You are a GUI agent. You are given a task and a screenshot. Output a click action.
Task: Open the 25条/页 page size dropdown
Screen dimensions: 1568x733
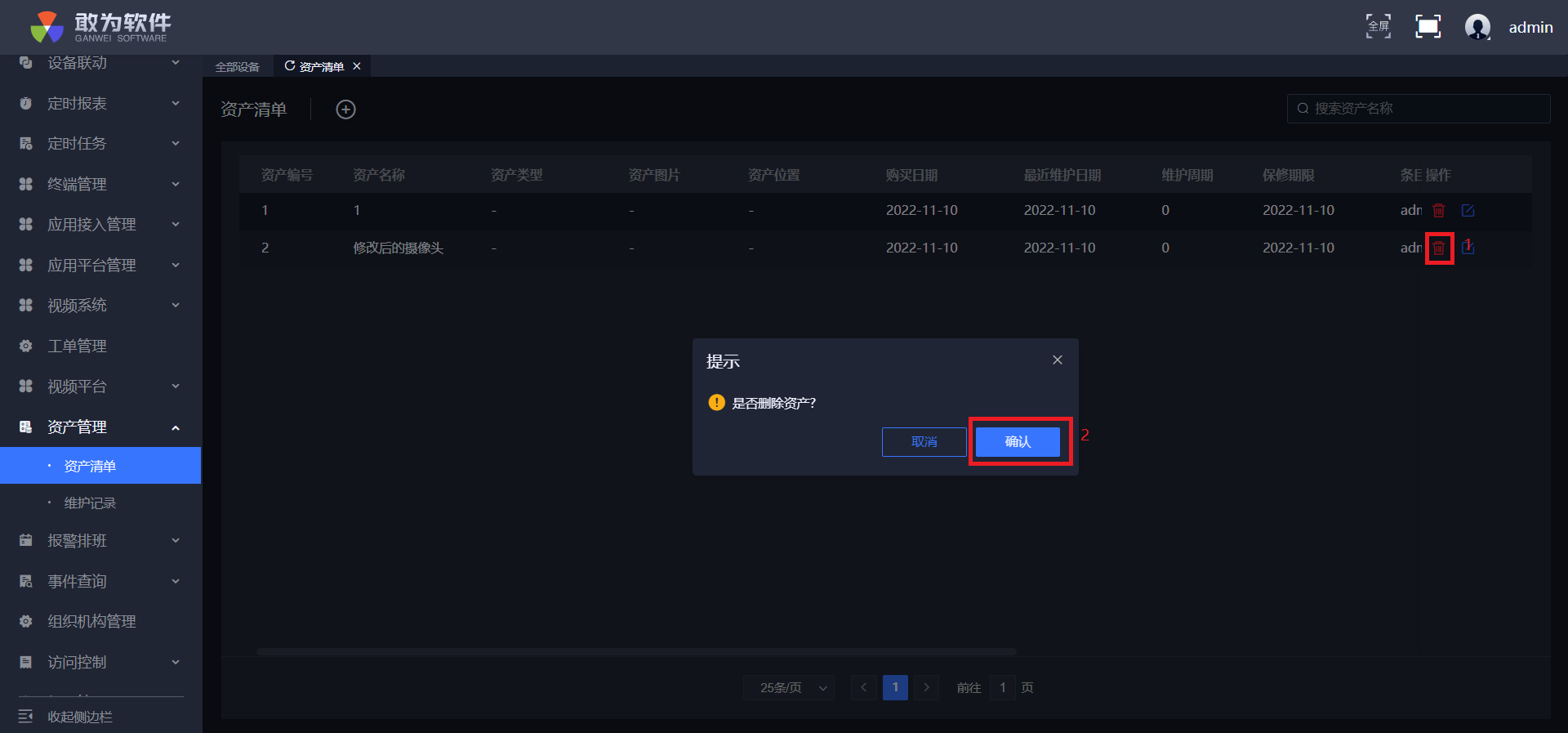789,688
